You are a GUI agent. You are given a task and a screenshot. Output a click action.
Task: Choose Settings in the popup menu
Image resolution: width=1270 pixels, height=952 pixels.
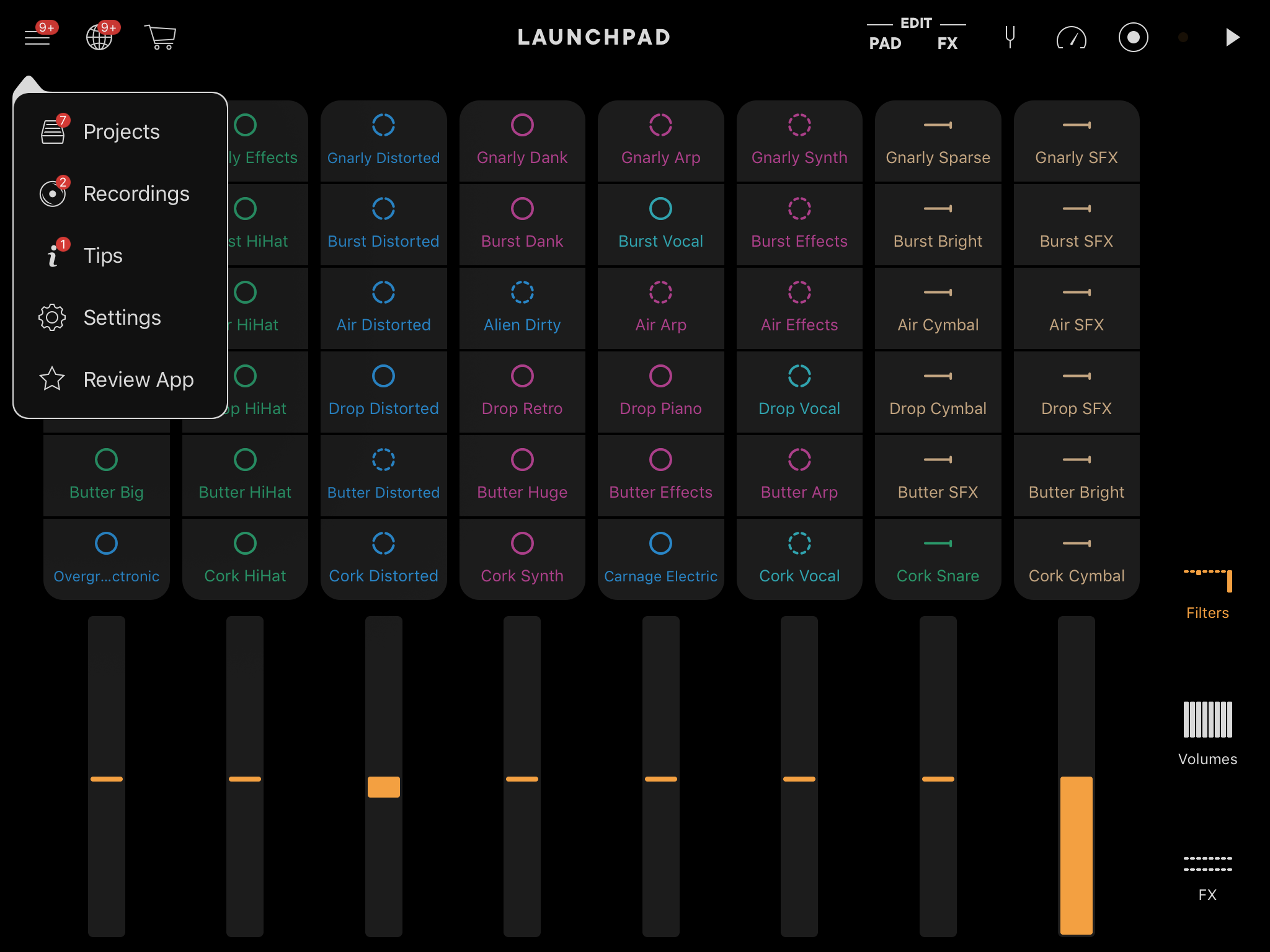tap(122, 317)
